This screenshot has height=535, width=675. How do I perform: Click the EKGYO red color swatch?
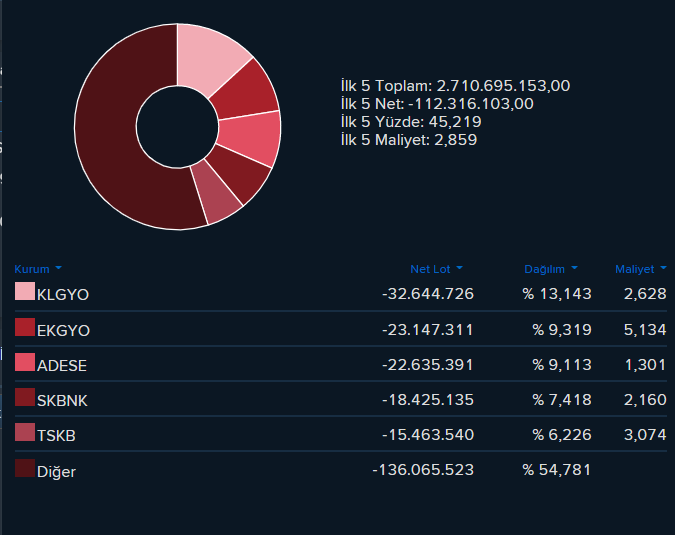25,327
